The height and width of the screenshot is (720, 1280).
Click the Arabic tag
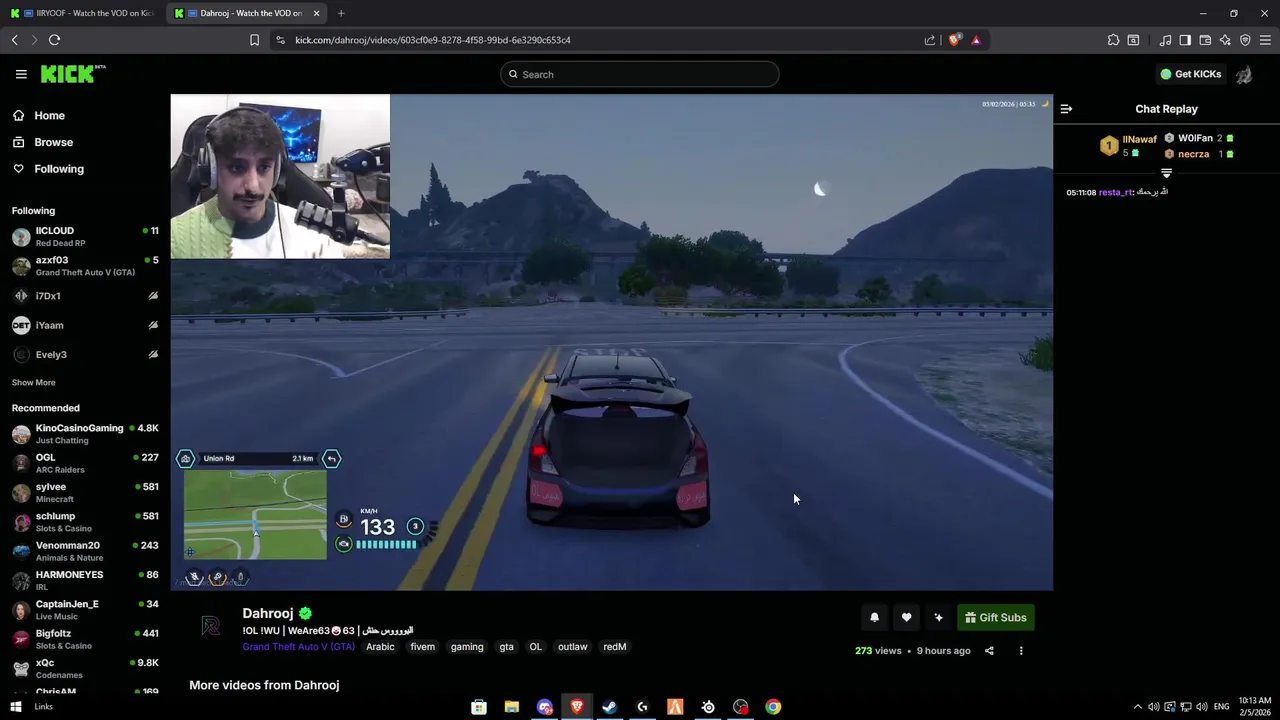pos(380,647)
